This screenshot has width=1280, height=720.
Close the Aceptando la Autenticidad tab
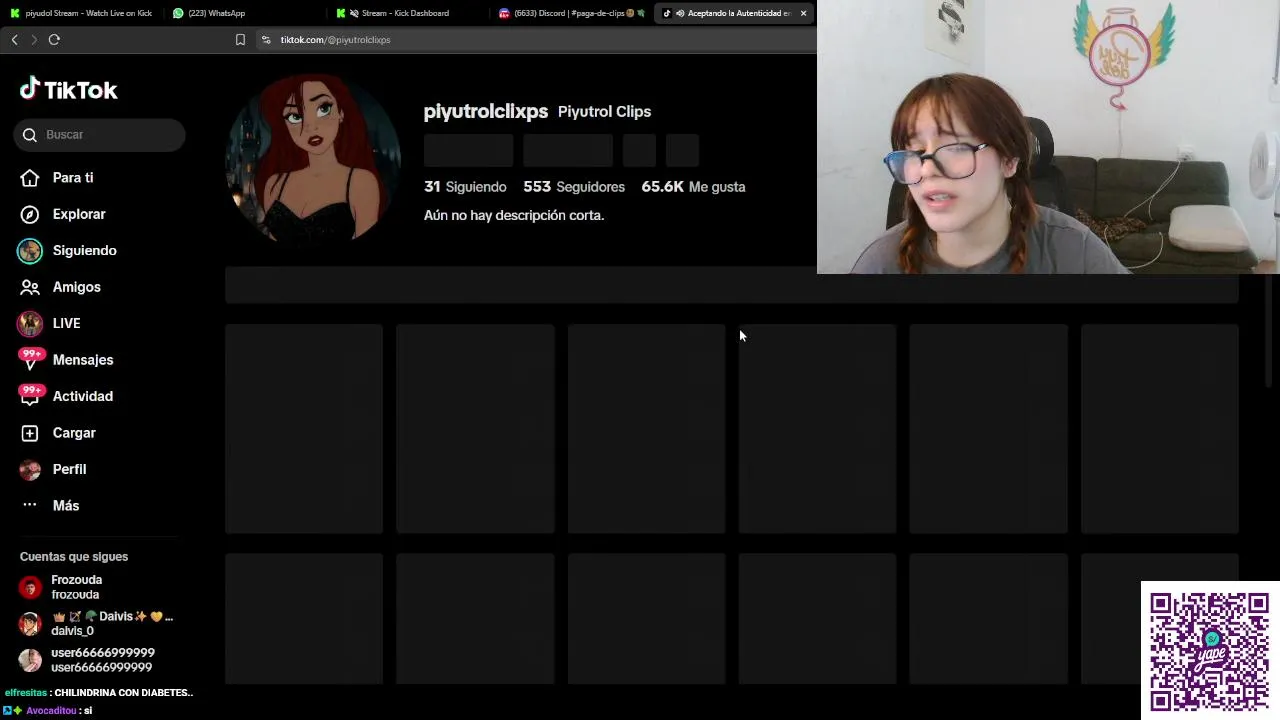click(x=803, y=13)
